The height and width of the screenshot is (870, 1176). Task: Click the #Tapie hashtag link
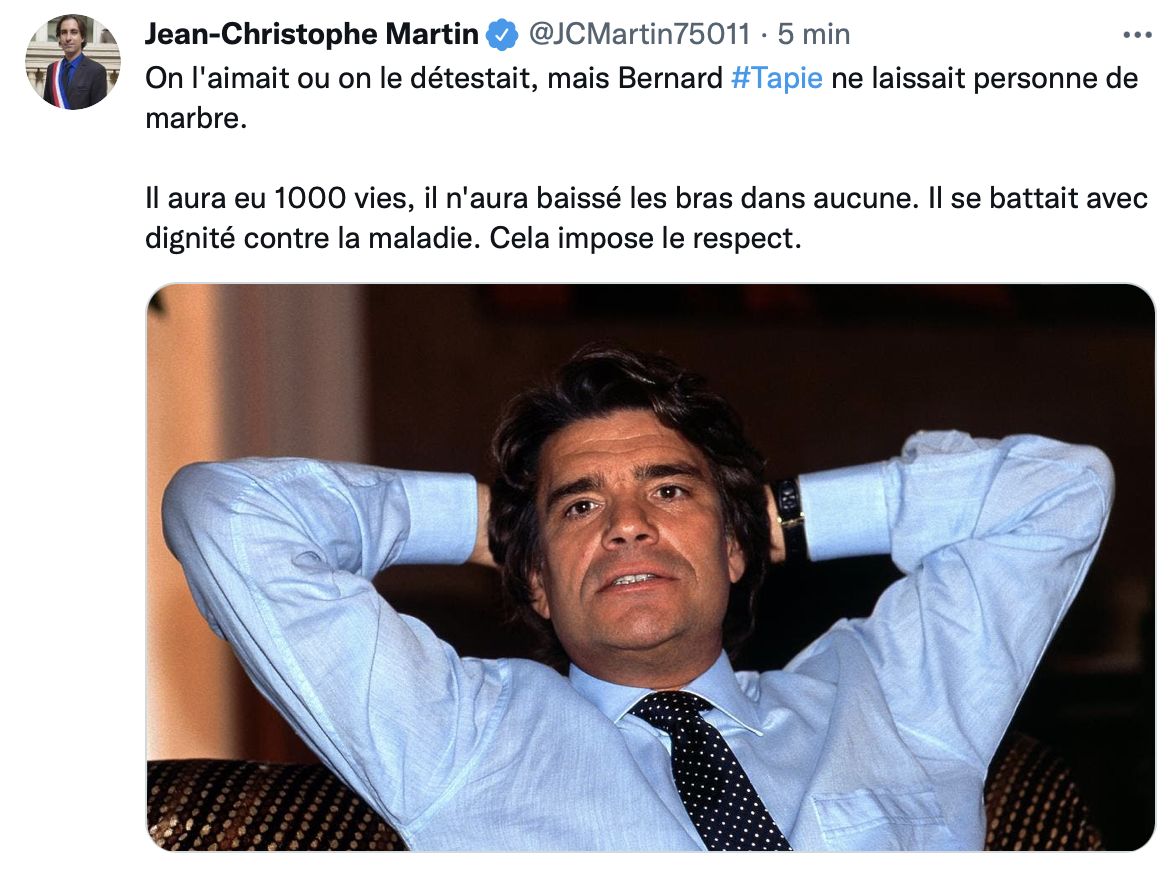[x=776, y=78]
